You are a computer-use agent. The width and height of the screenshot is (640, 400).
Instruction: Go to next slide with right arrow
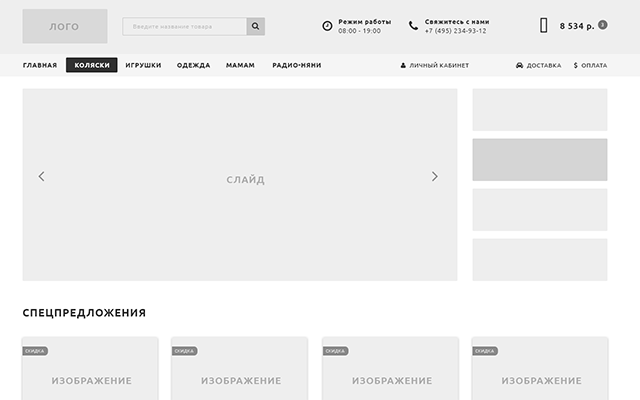435,176
